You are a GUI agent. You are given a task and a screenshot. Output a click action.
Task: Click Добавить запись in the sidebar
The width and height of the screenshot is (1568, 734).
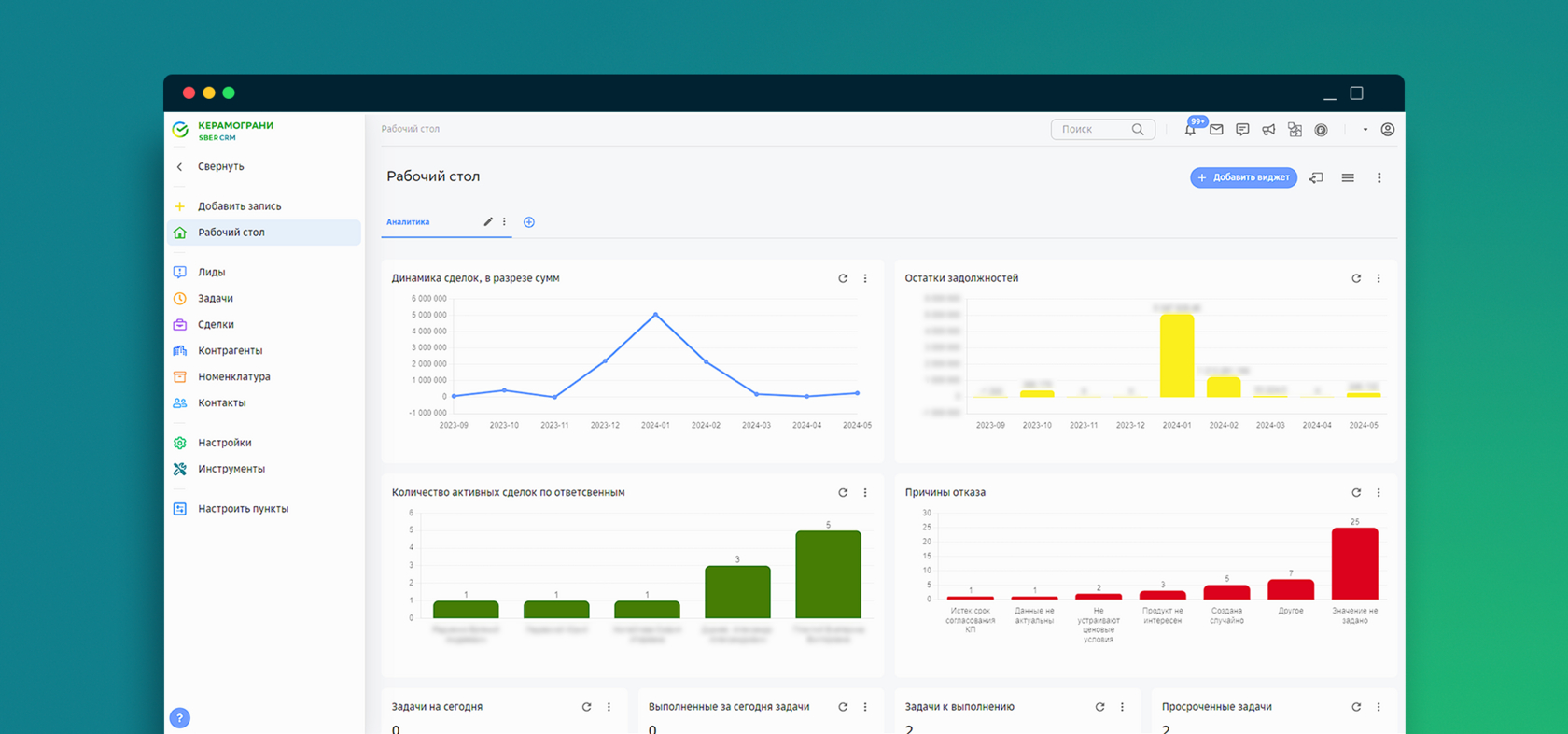(x=239, y=206)
